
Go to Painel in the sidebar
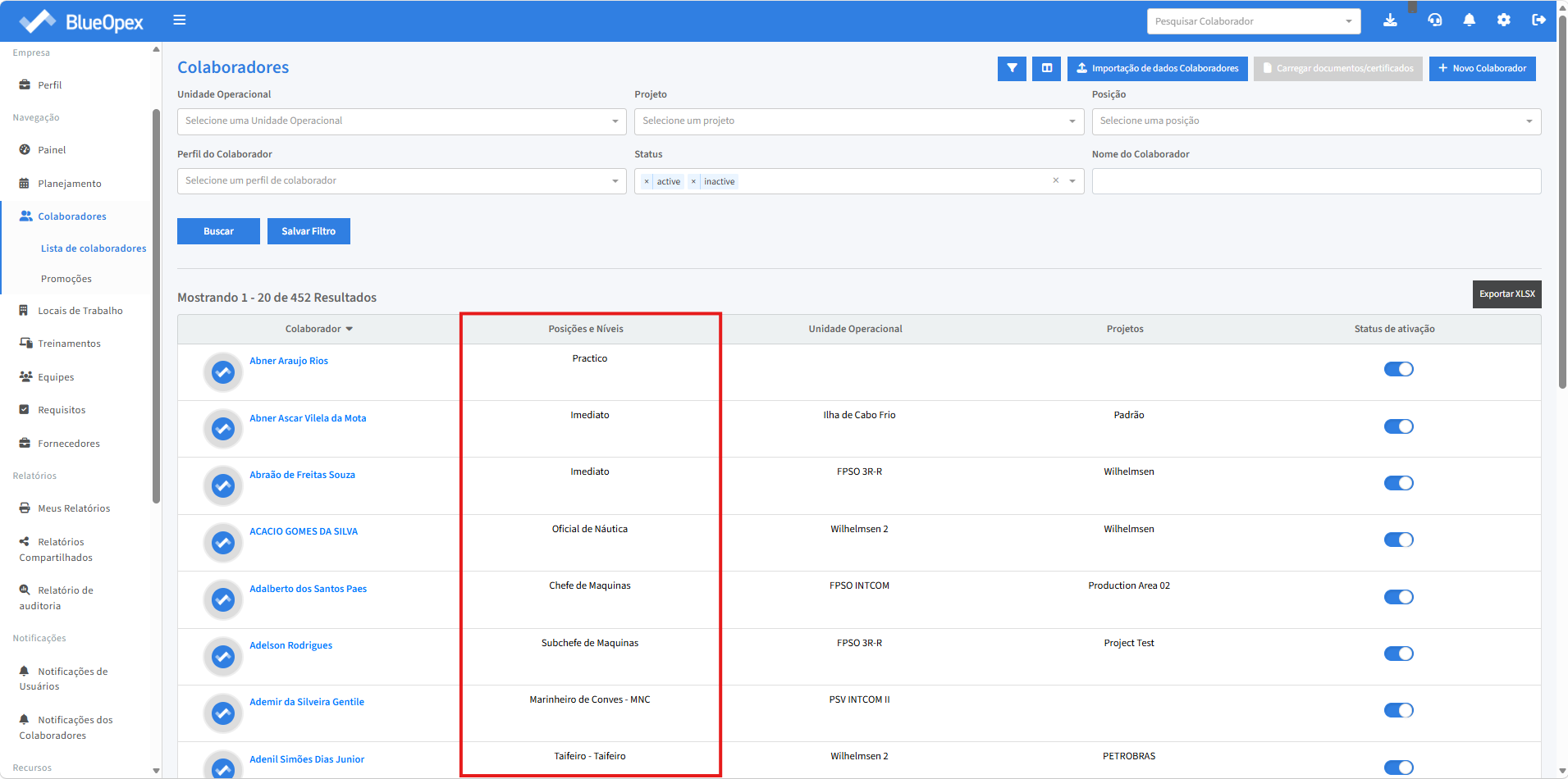[52, 150]
